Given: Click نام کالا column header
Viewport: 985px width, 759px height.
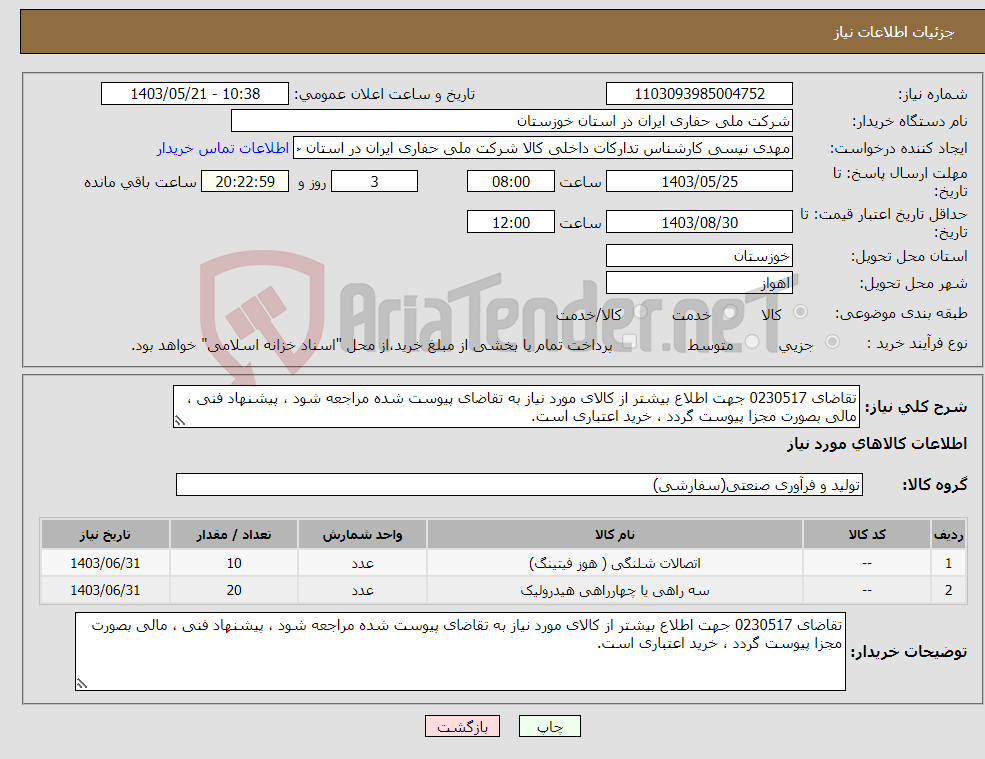Looking at the screenshot, I should 614,535.
